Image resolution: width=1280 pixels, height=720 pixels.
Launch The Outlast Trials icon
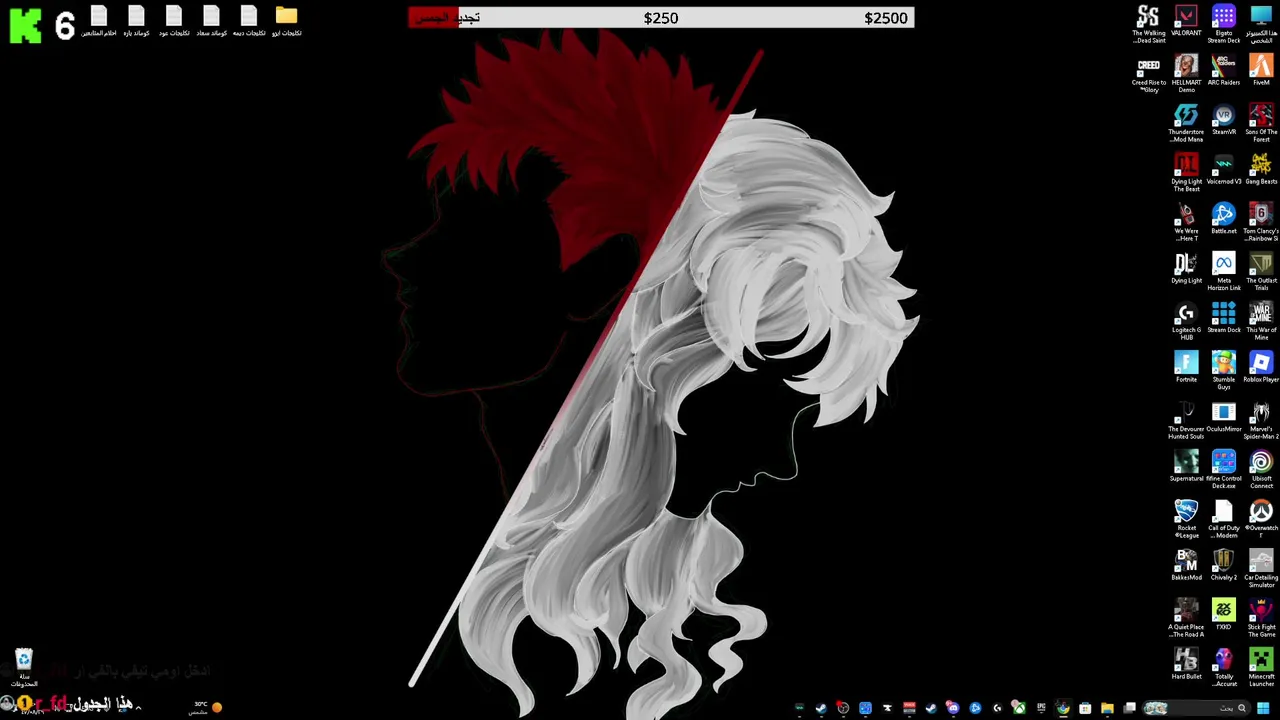pyautogui.click(x=1261, y=271)
